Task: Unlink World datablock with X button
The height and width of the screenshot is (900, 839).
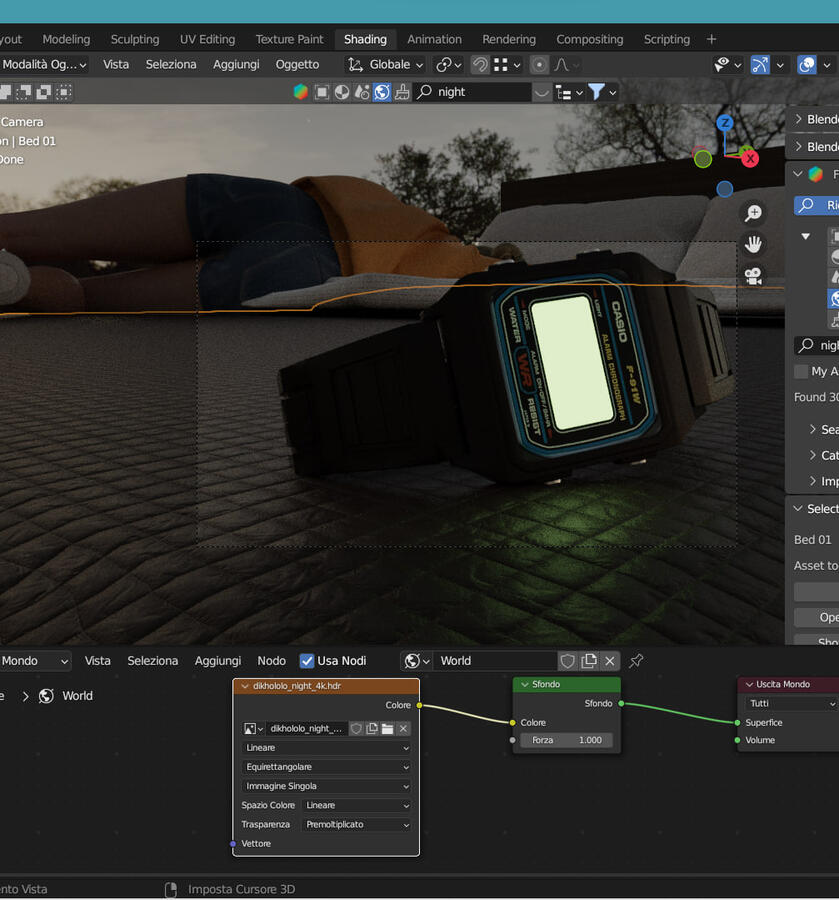Action: pyautogui.click(x=610, y=661)
